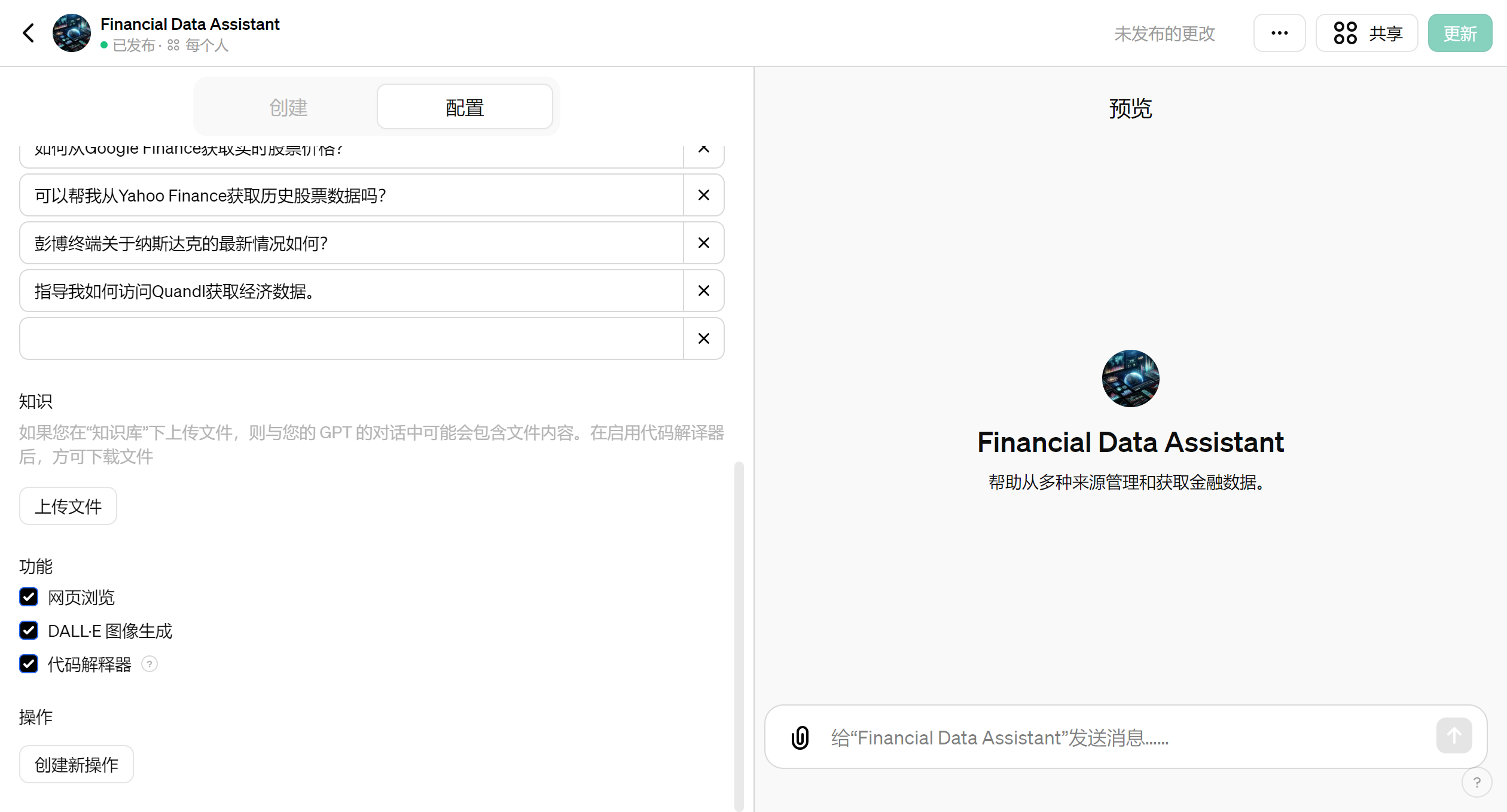Click the 预览 heading
Image resolution: width=1507 pixels, height=812 pixels.
point(1130,109)
